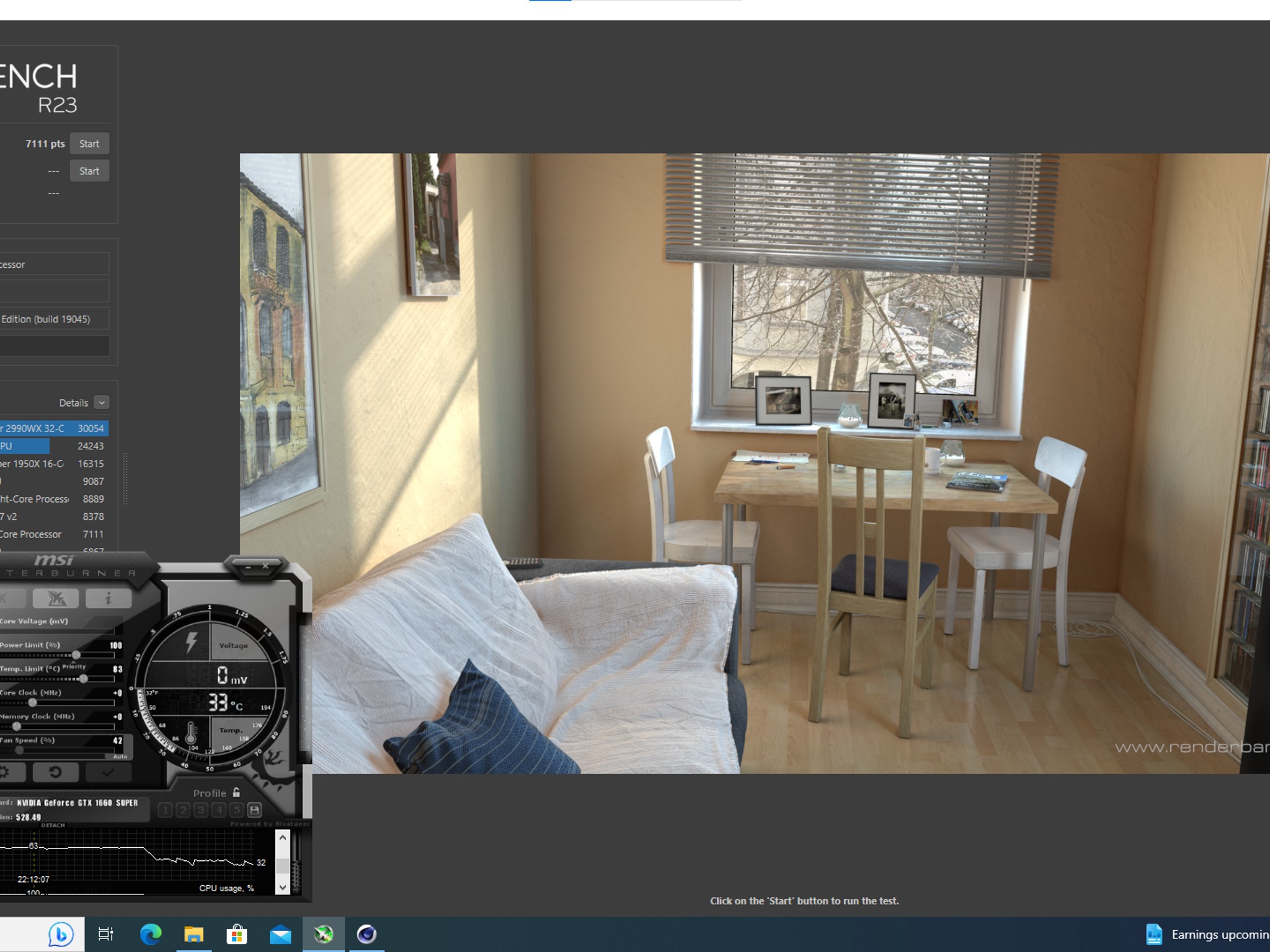Click the Kombustor stress test icon
Viewport: 1270px width, 952px height.
pyautogui.click(x=56, y=598)
